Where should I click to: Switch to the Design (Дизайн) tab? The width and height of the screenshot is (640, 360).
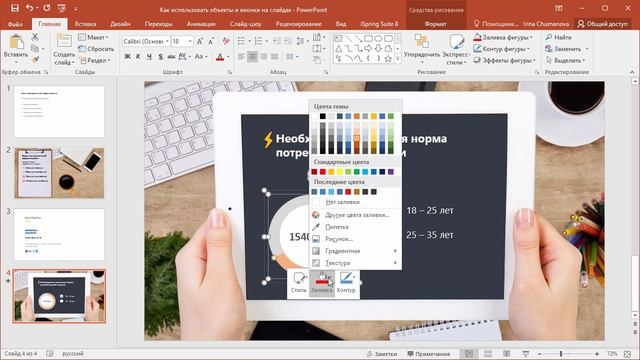tap(120, 24)
